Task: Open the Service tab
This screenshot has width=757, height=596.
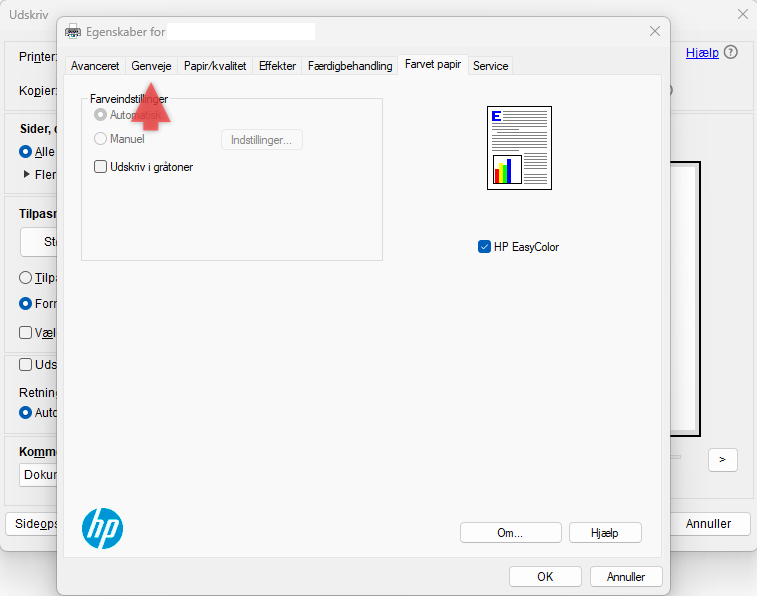Action: click(491, 66)
